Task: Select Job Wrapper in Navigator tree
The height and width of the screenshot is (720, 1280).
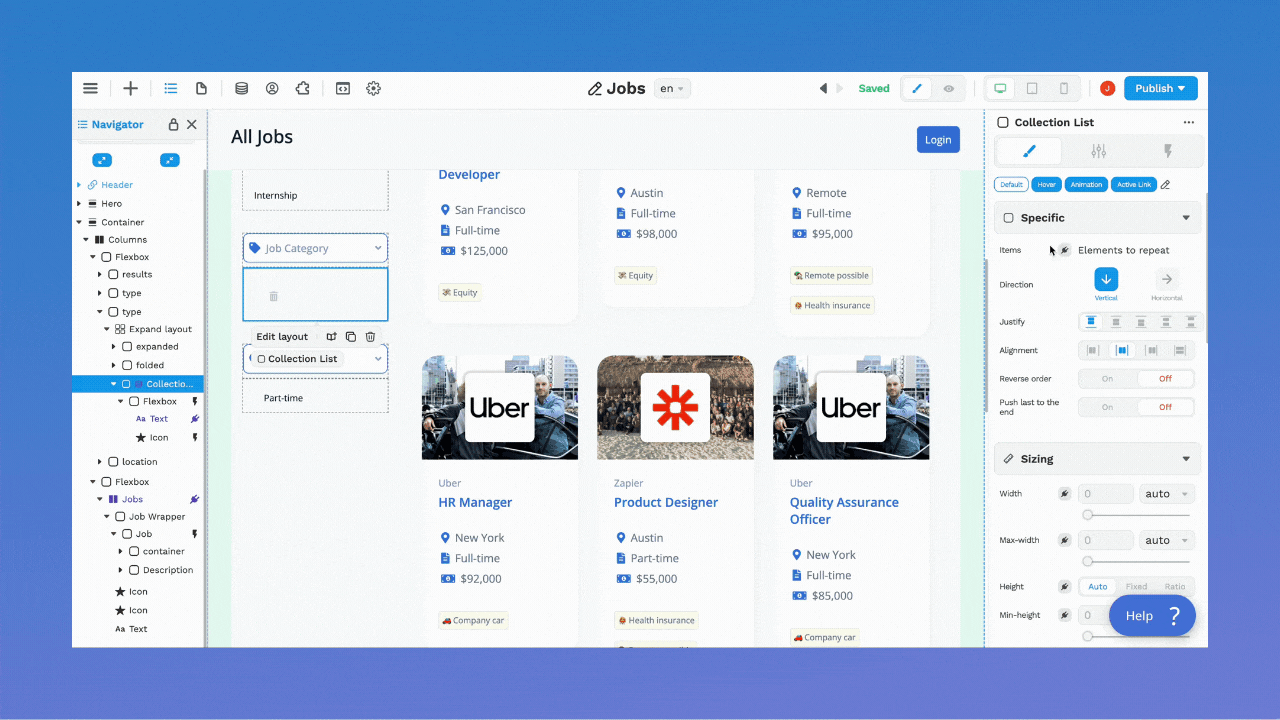Action: click(x=157, y=517)
